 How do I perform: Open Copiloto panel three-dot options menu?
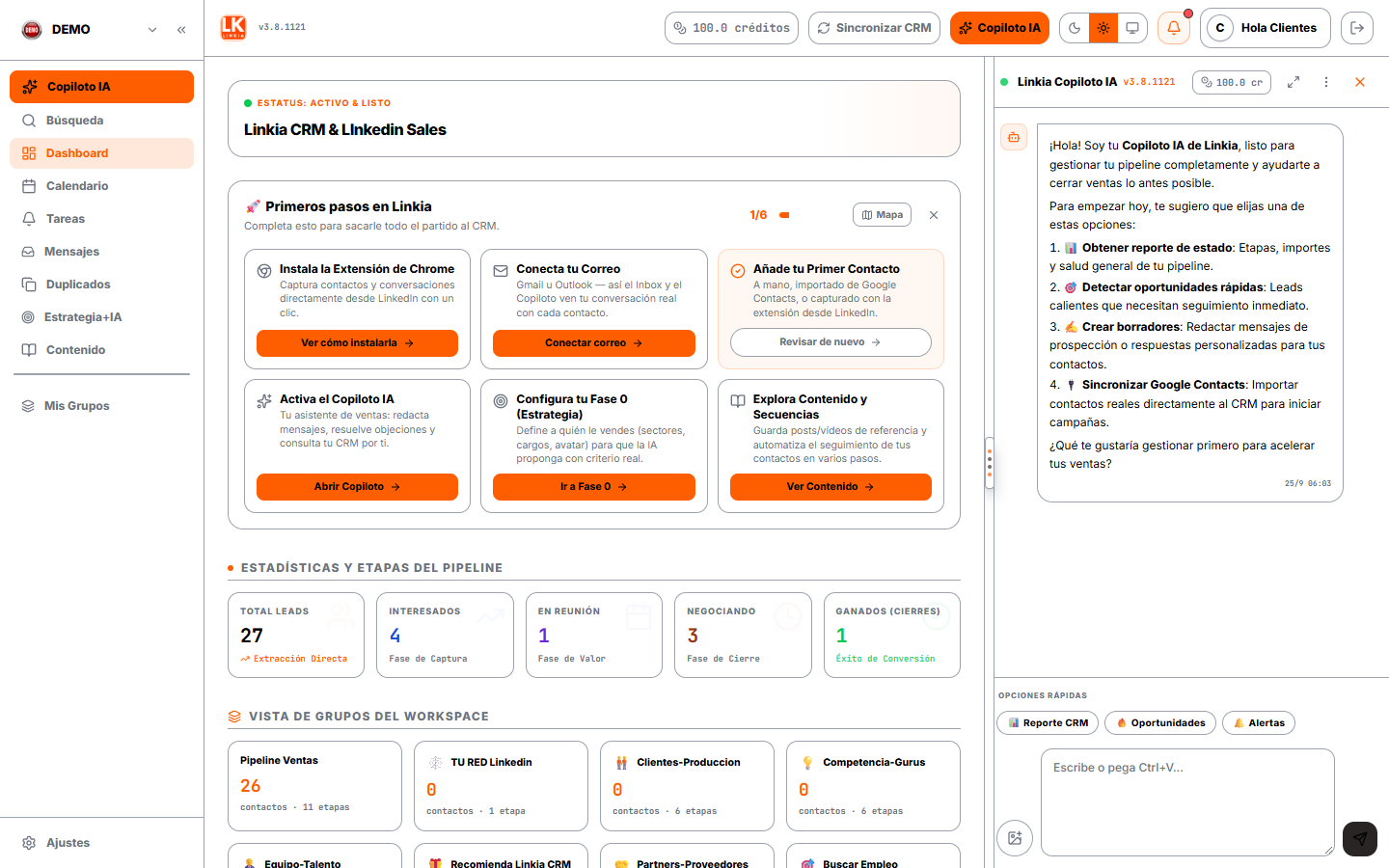tap(1326, 82)
